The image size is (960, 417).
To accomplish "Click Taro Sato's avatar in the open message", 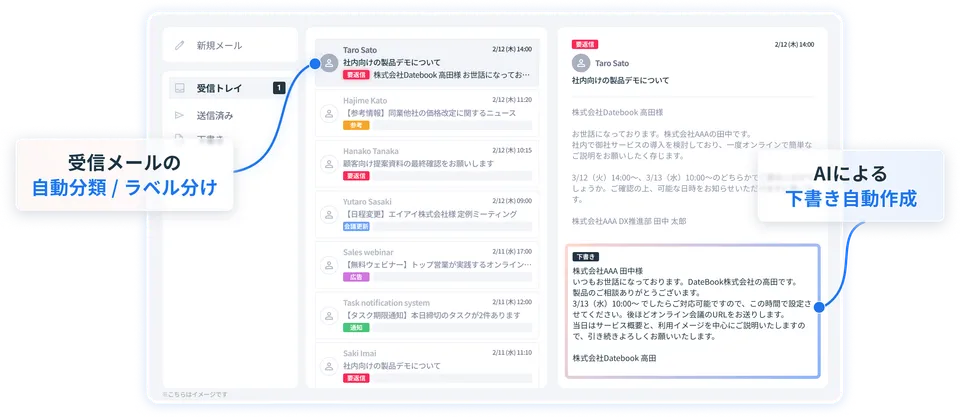I will tap(581, 63).
